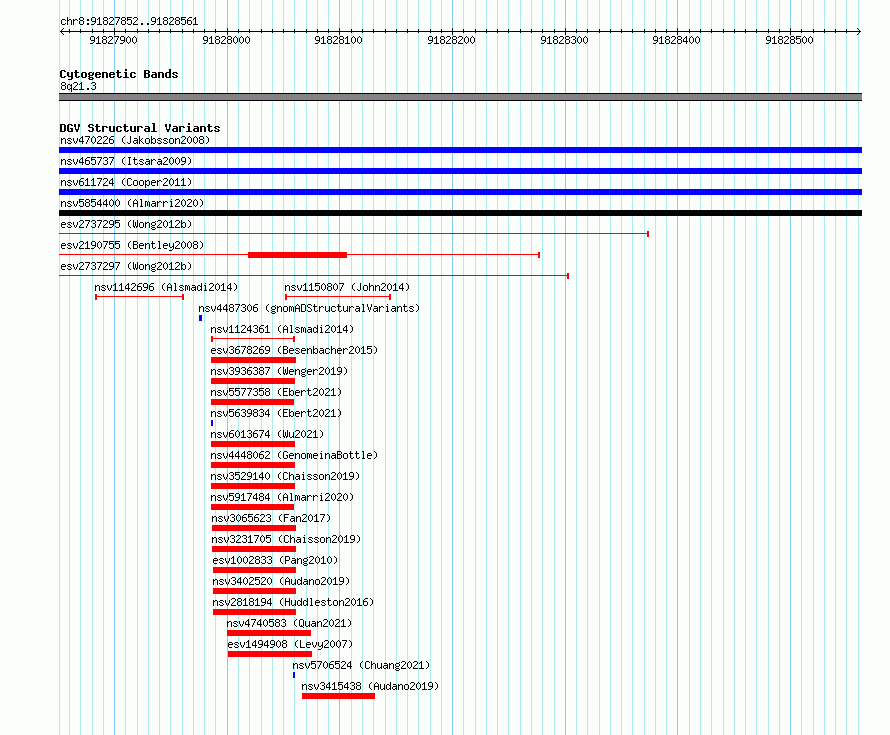890x735 pixels.
Task: Open the nsv2818194 (Huddleston2016) variant
Action: [293, 602]
